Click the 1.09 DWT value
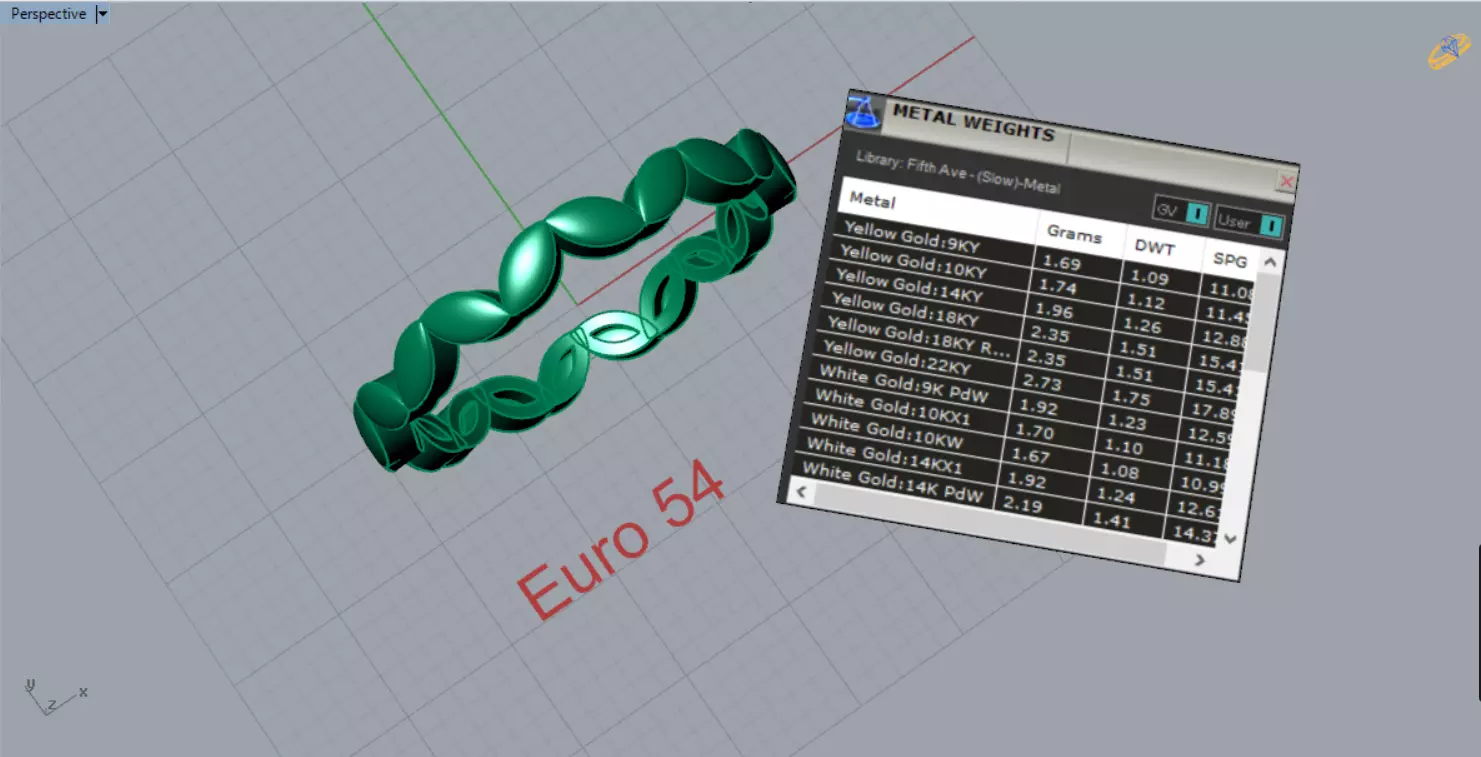The width and height of the screenshot is (1481, 757). click(x=1149, y=278)
